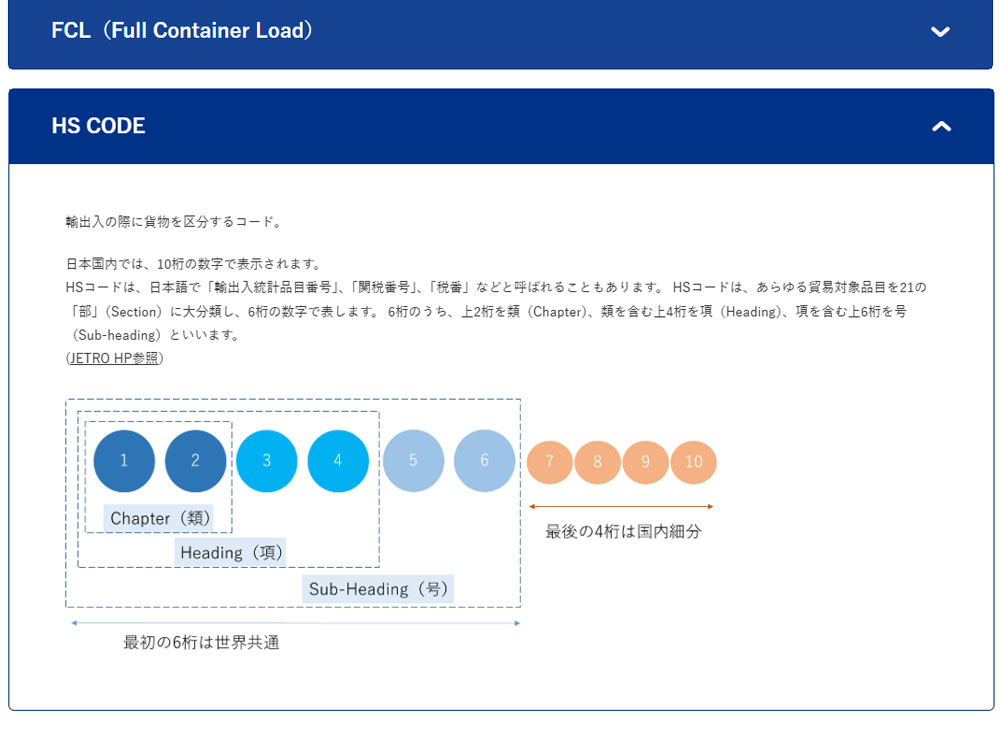Click the dark blue circle numbered 1
Screen dimensions: 1000x750
pyautogui.click(x=124, y=460)
